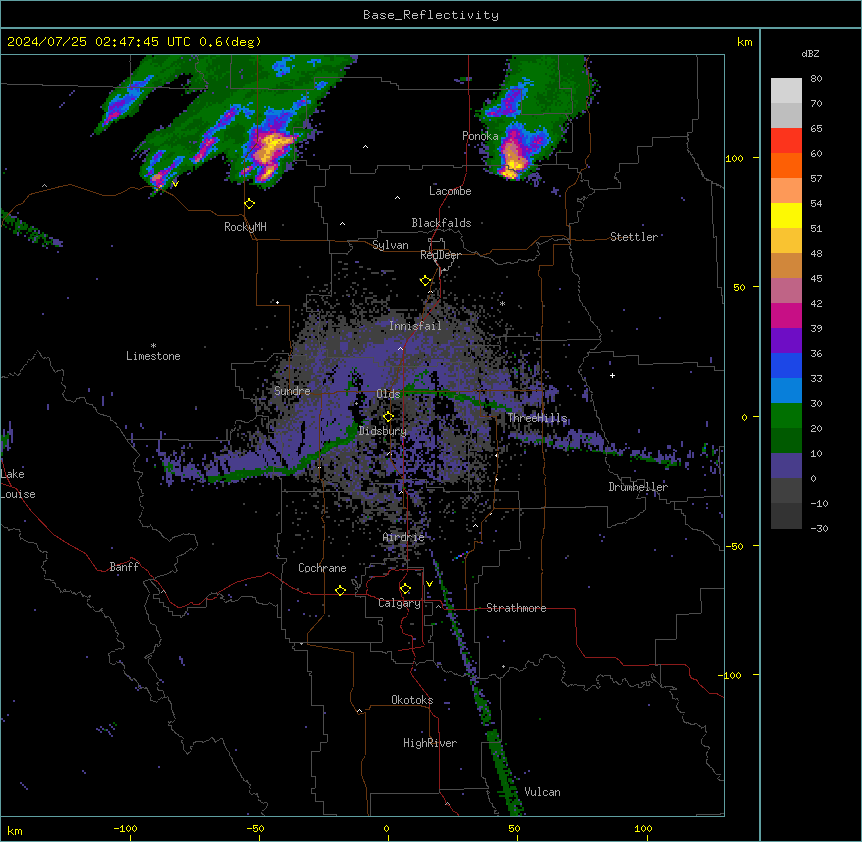
Task: Click the dBZ legend heading
Action: click(x=810, y=54)
